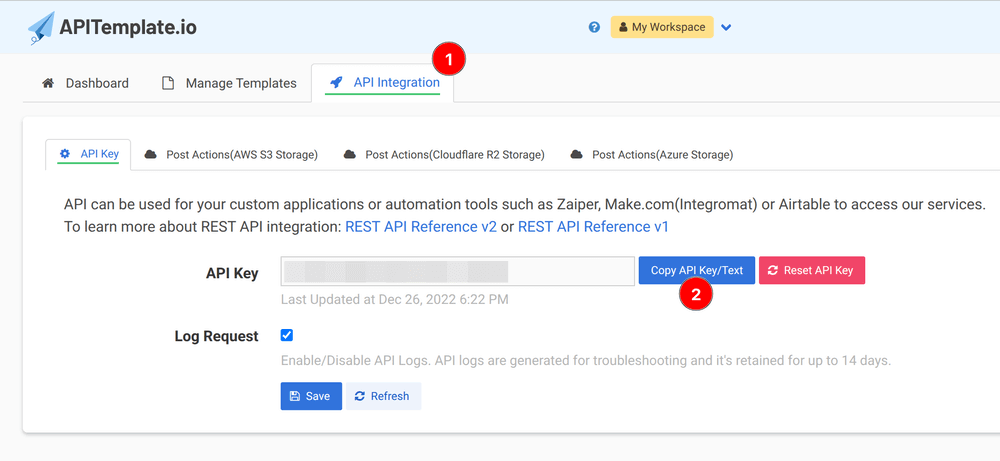Screen dimensions: 1000x461
Task: Click the Last Updated timestamp text
Action: [395, 299]
